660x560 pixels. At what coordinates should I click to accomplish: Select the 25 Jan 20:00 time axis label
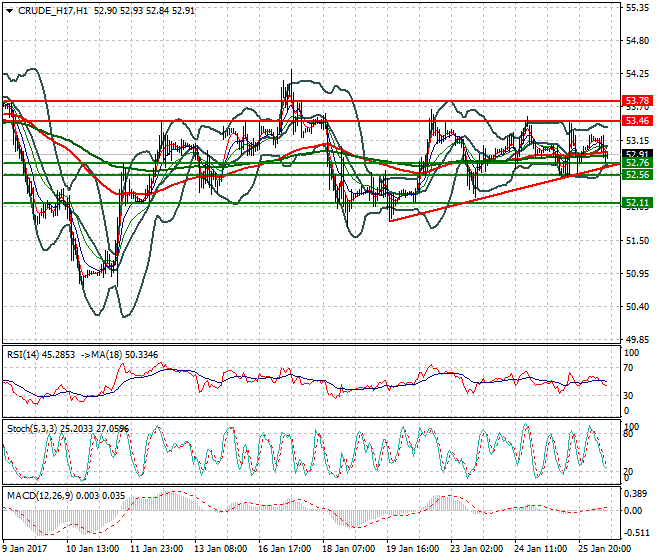[x=605, y=549]
